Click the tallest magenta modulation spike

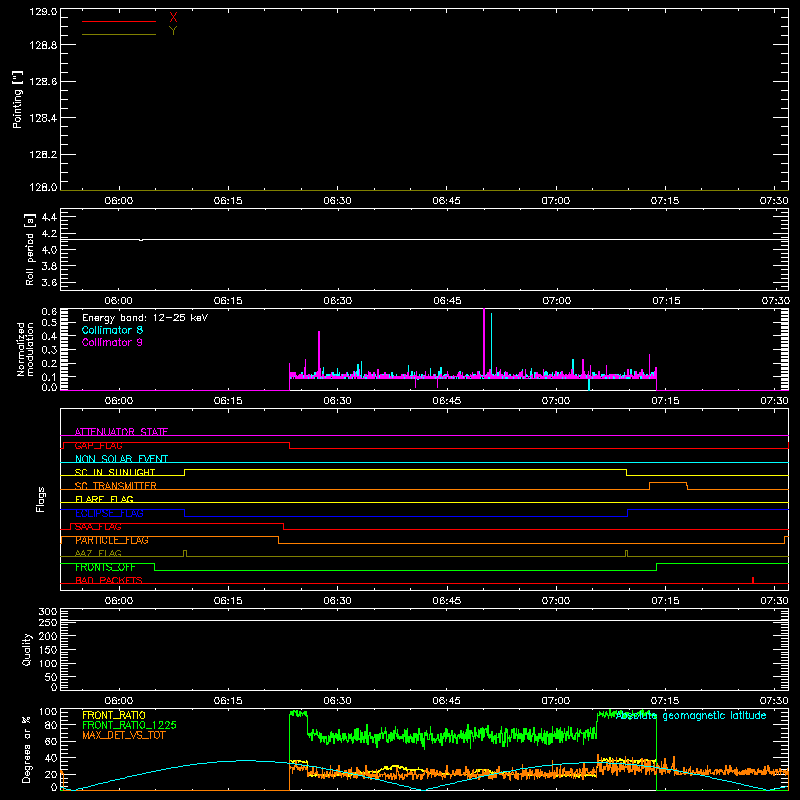[484, 341]
